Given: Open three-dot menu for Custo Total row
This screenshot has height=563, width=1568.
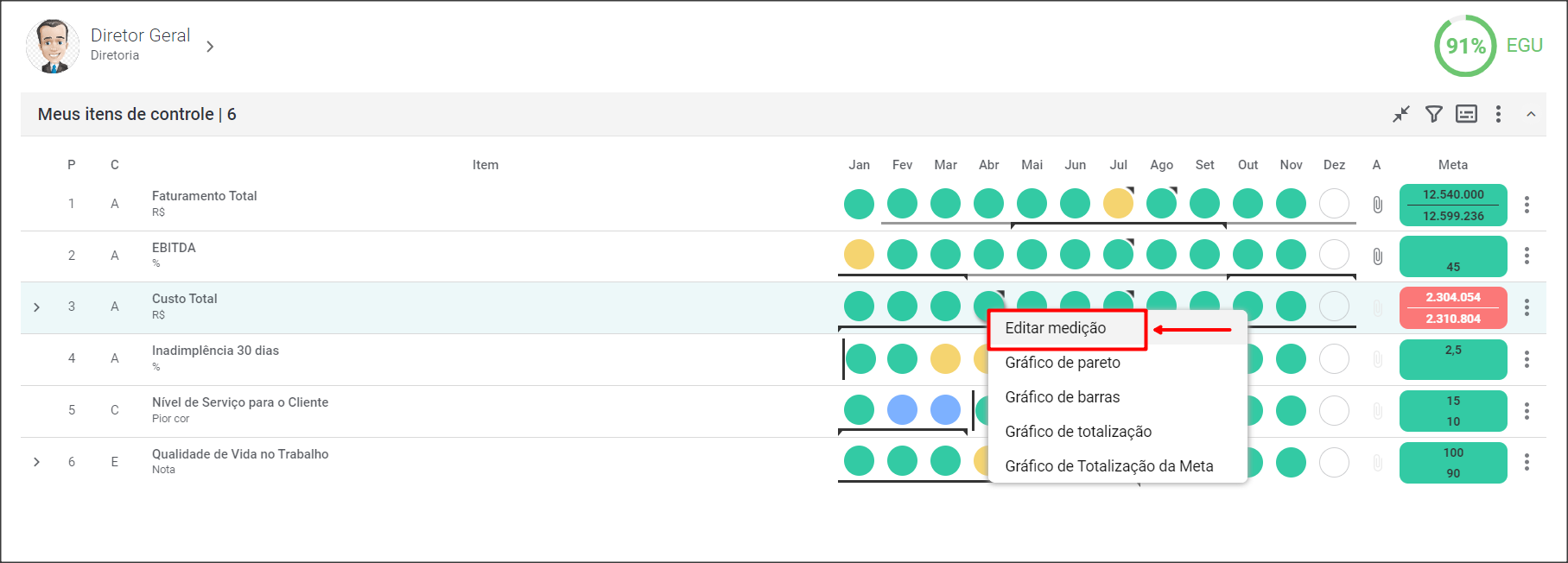Looking at the screenshot, I should pos(1527,307).
